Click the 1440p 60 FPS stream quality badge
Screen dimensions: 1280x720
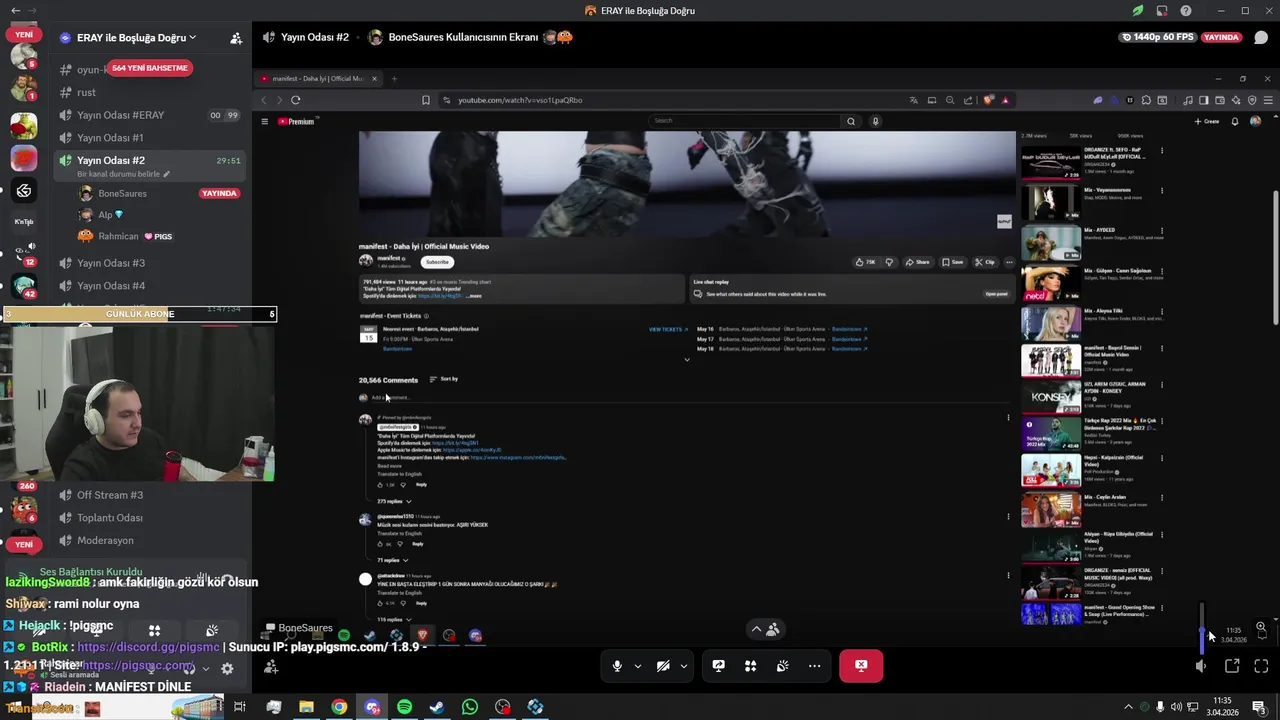tap(1159, 37)
